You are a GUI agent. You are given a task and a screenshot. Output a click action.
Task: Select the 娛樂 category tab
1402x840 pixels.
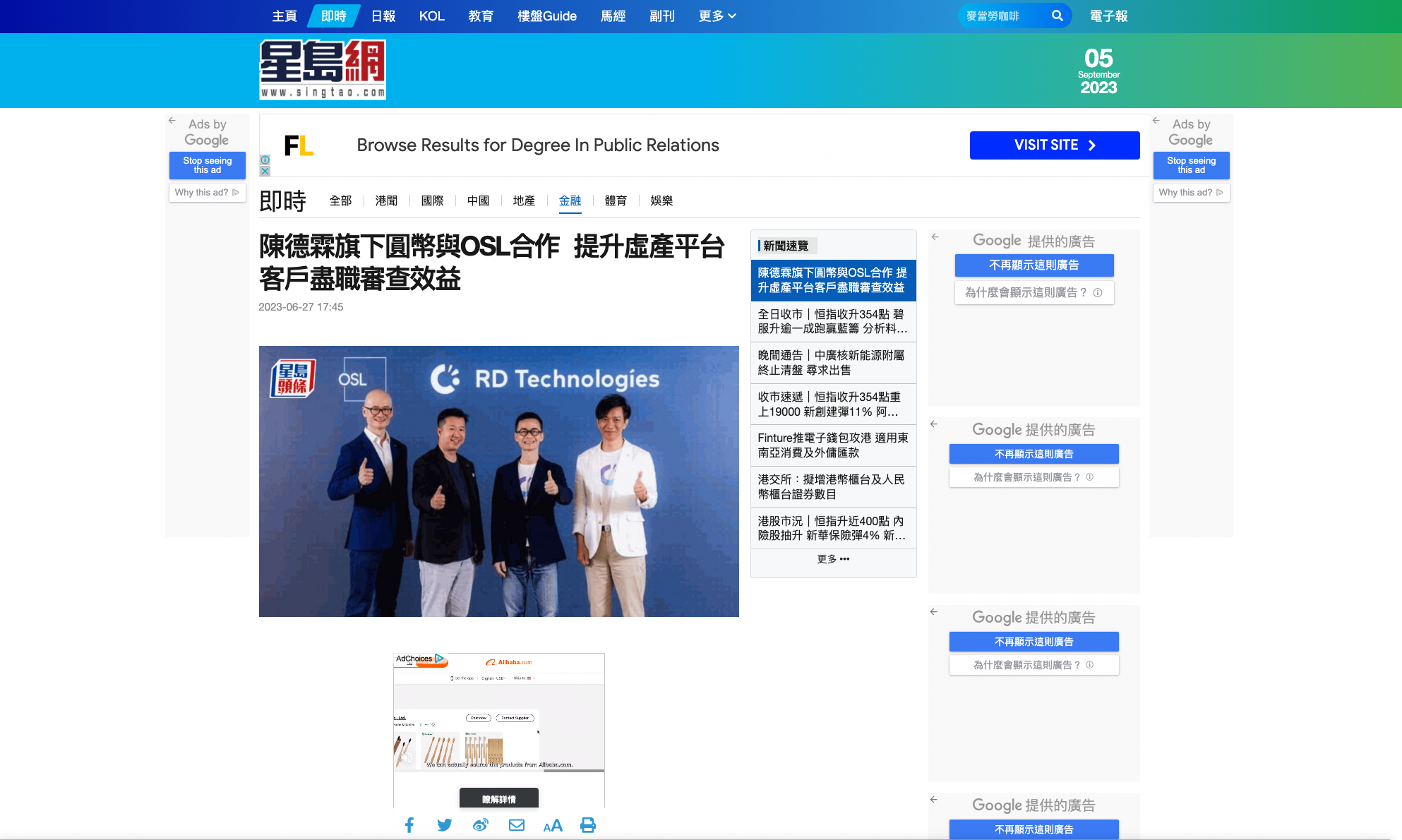pyautogui.click(x=661, y=200)
